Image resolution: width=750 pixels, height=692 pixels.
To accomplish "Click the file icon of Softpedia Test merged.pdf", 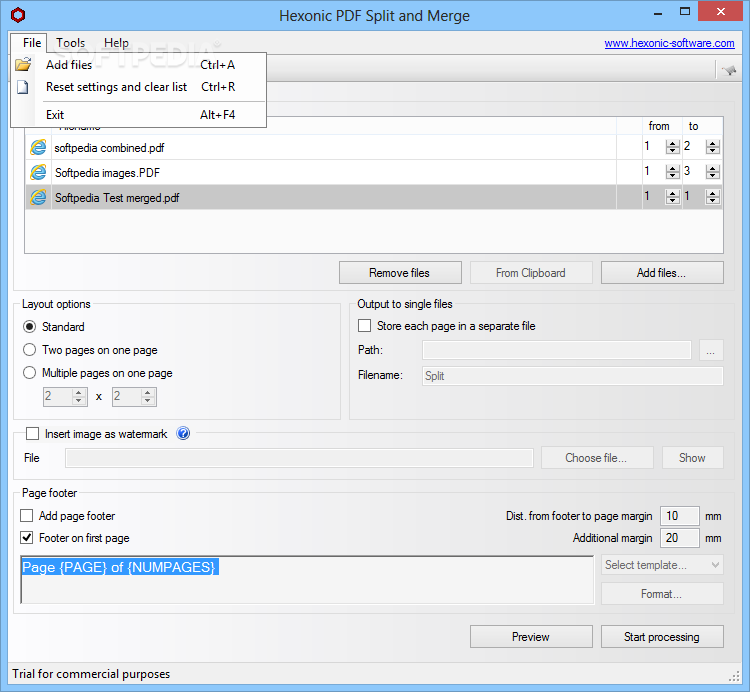I will tap(38, 197).
